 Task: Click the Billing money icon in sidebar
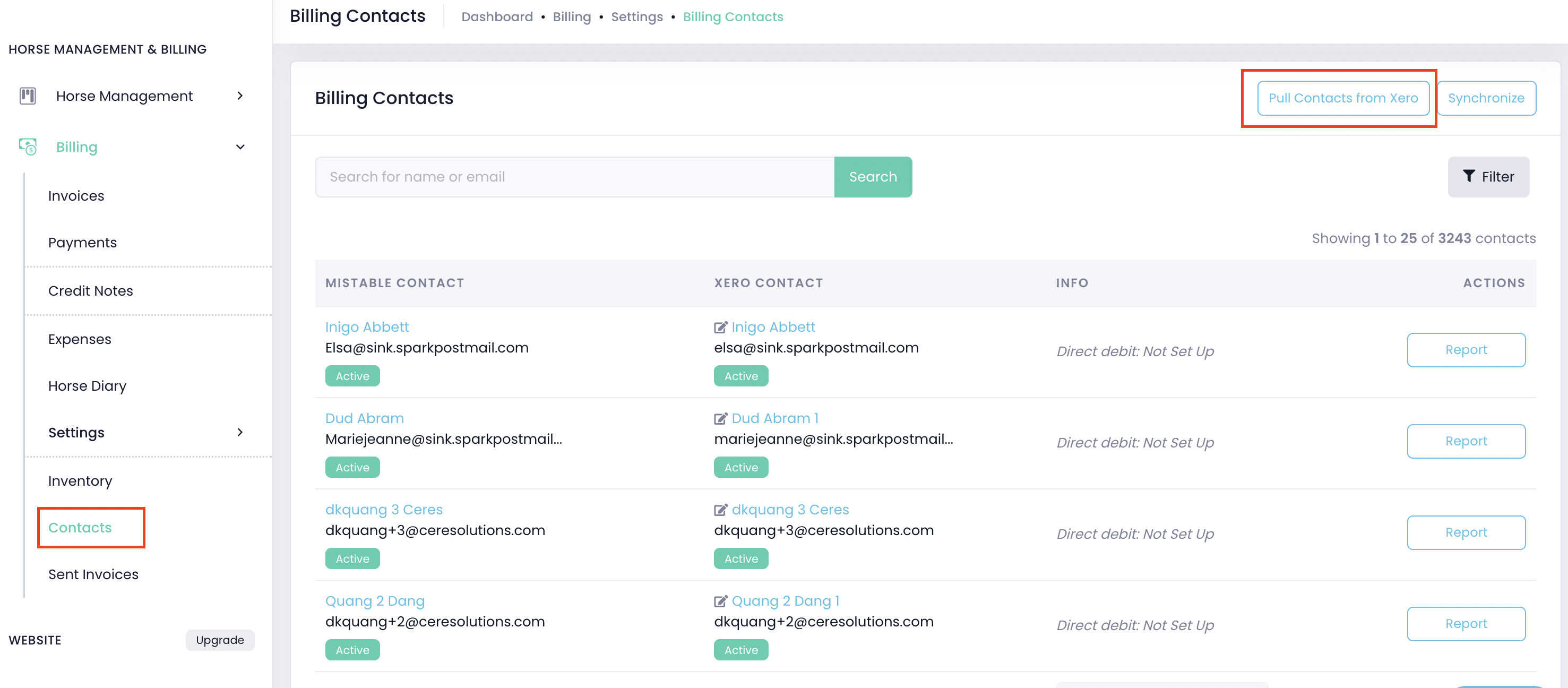(x=28, y=147)
